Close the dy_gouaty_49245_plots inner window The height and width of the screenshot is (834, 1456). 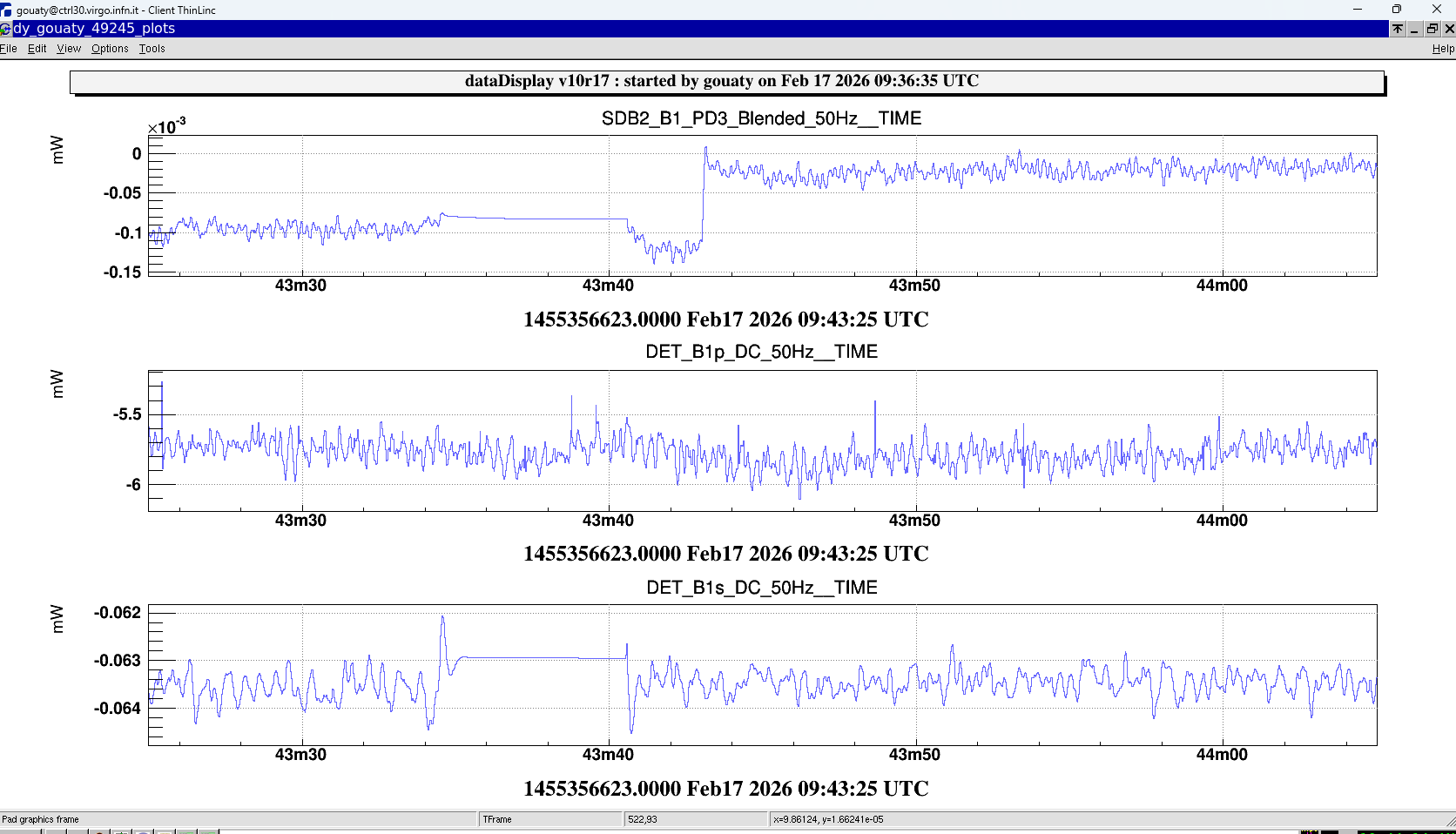(1449, 29)
